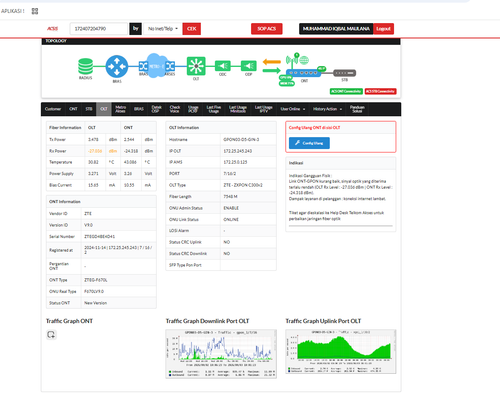
Task: Open the Last Usage IPTV tab
Action: (x=264, y=109)
